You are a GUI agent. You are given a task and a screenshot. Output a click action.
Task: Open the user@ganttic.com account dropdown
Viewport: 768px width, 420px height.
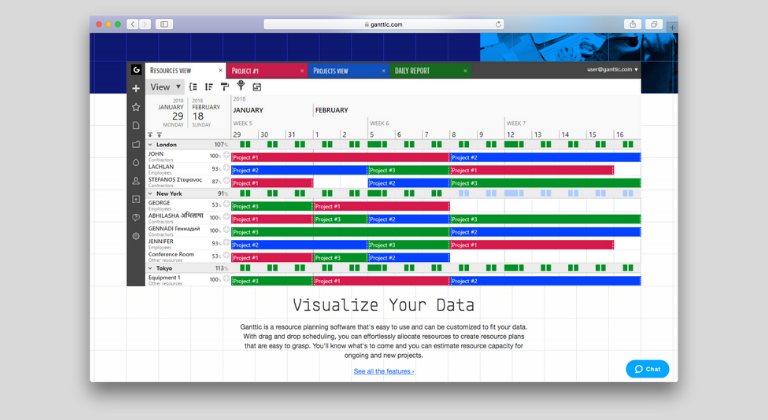[612, 70]
